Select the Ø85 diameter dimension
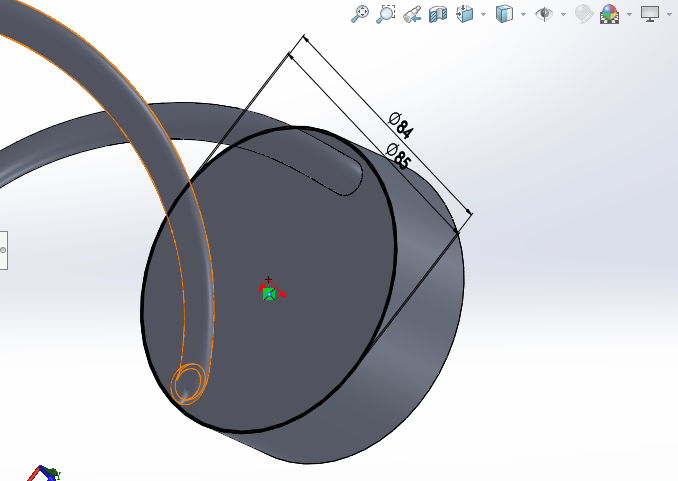 point(398,156)
